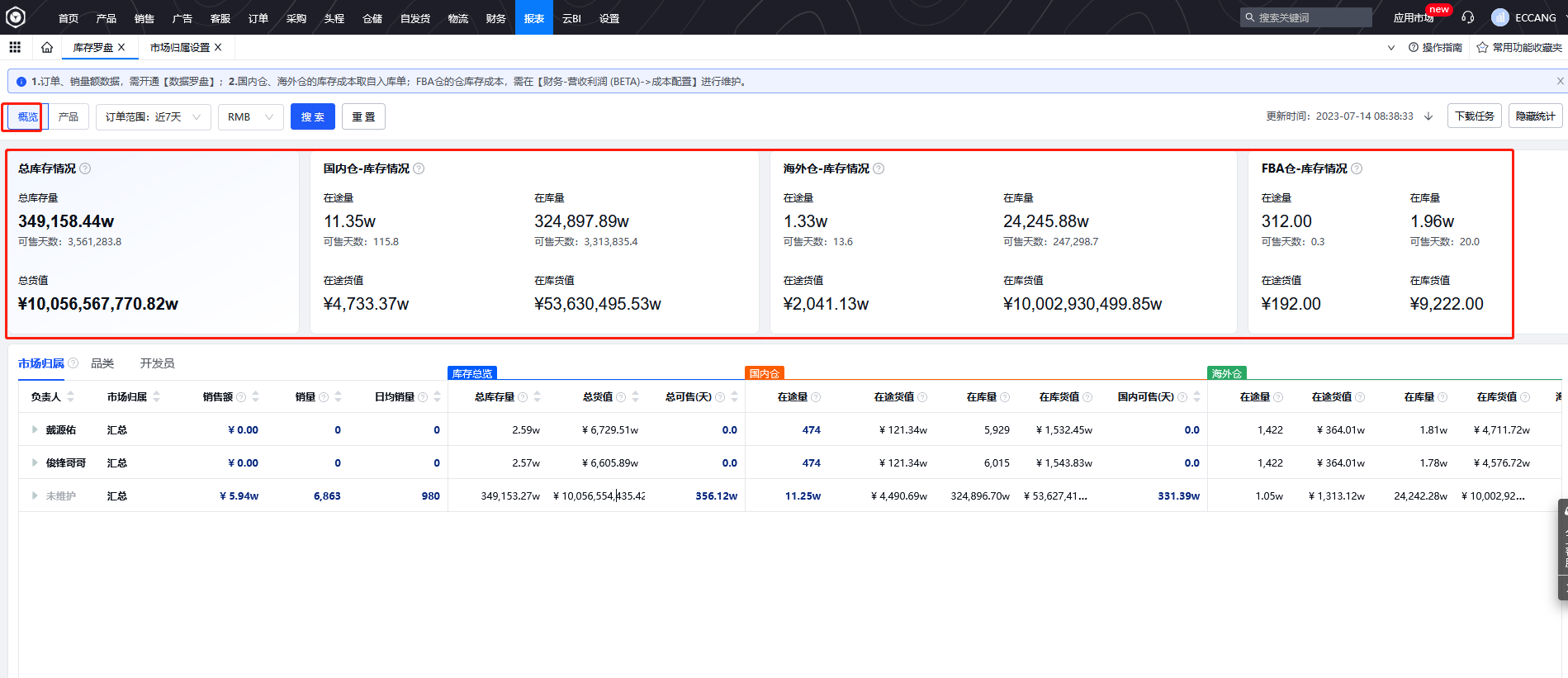Expand the 戴源佑 table row
The width and height of the screenshot is (1568, 678).
[x=35, y=429]
